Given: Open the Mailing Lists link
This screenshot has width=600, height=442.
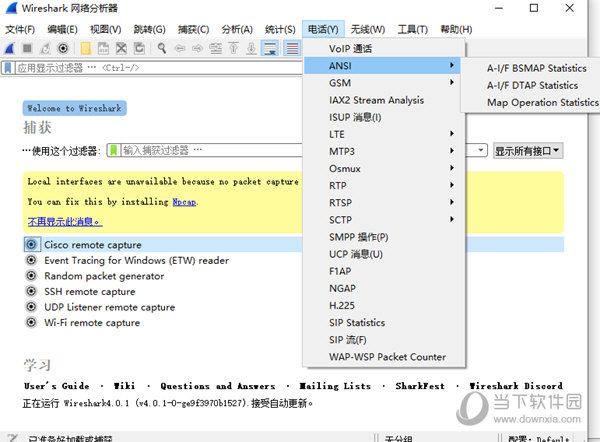Looking at the screenshot, I should 335,386.
